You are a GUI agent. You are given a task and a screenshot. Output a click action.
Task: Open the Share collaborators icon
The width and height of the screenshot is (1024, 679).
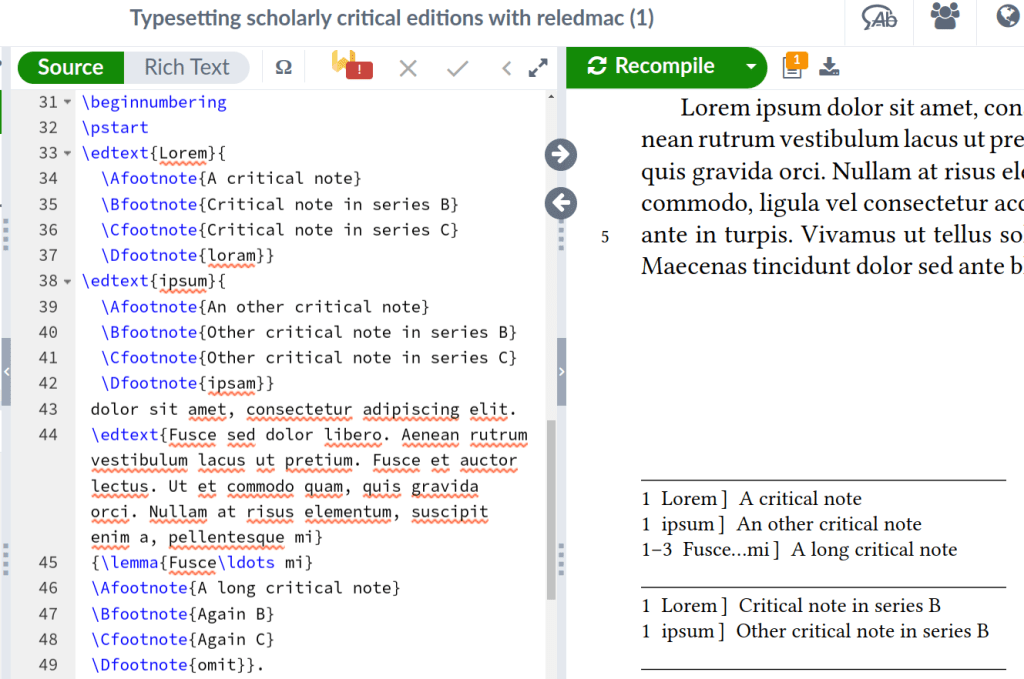tap(943, 18)
